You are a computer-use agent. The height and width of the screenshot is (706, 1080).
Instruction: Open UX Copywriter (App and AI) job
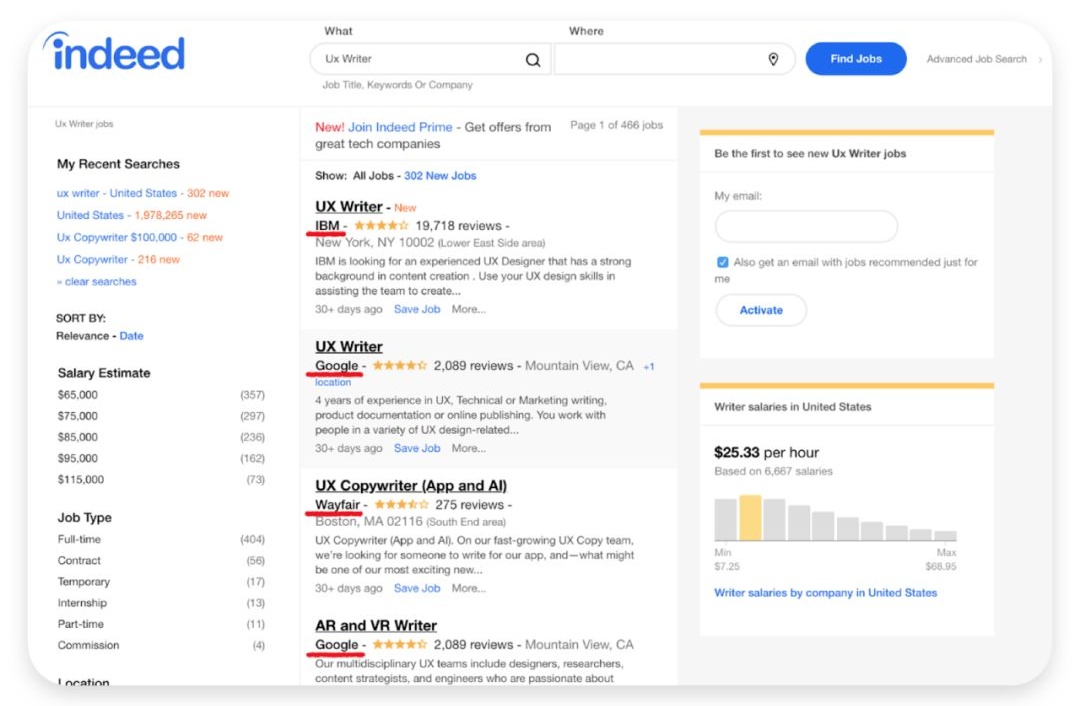tap(411, 486)
